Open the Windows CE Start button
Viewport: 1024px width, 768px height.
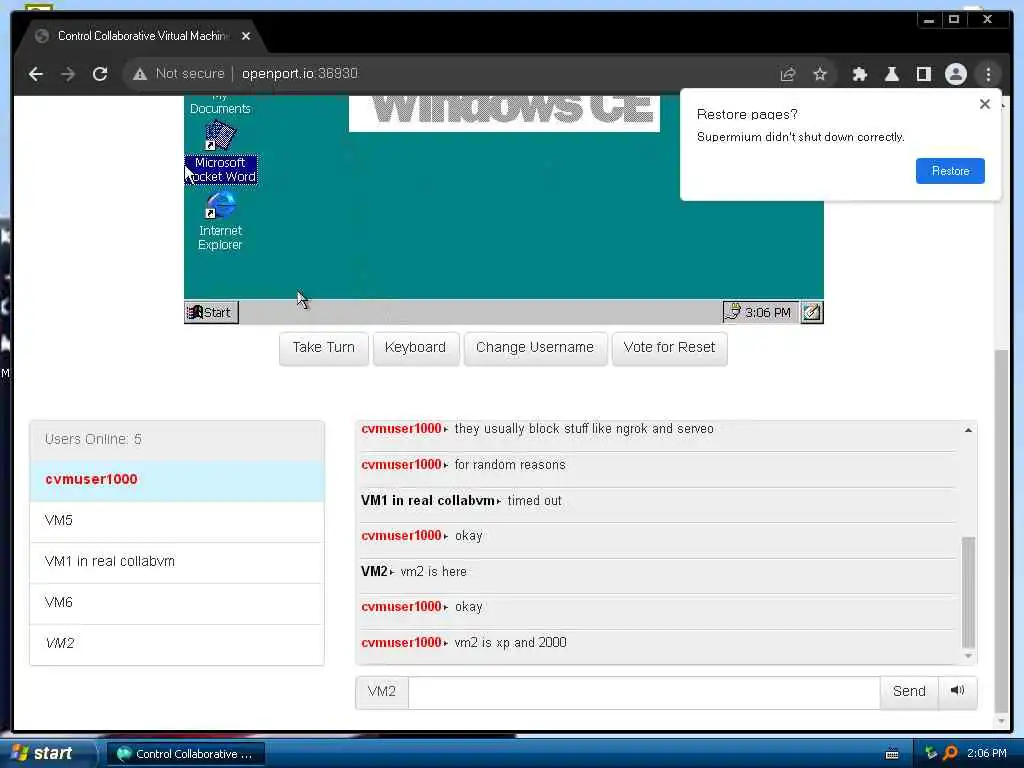pyautogui.click(x=211, y=312)
